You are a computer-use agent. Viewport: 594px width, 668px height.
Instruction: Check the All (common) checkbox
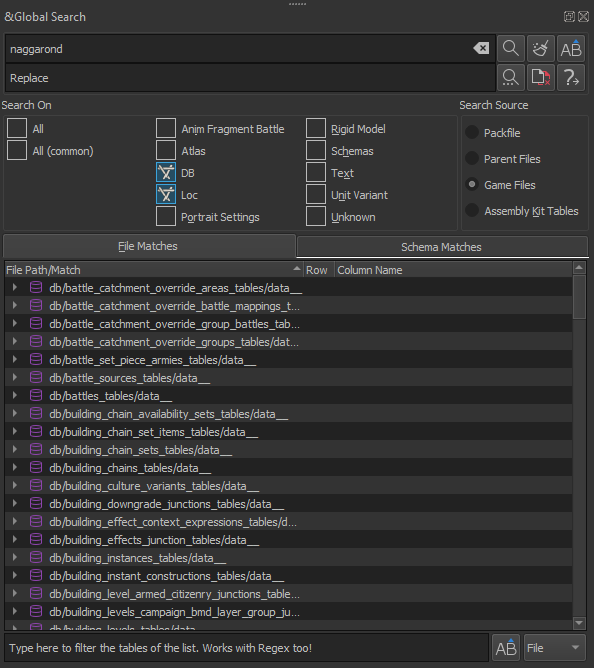pyautogui.click(x=17, y=150)
